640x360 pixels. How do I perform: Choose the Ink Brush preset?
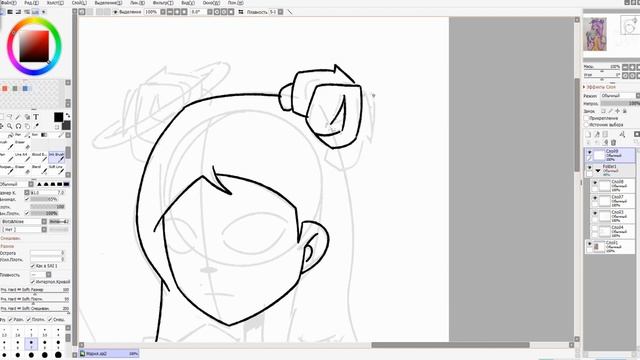[x=57, y=157]
